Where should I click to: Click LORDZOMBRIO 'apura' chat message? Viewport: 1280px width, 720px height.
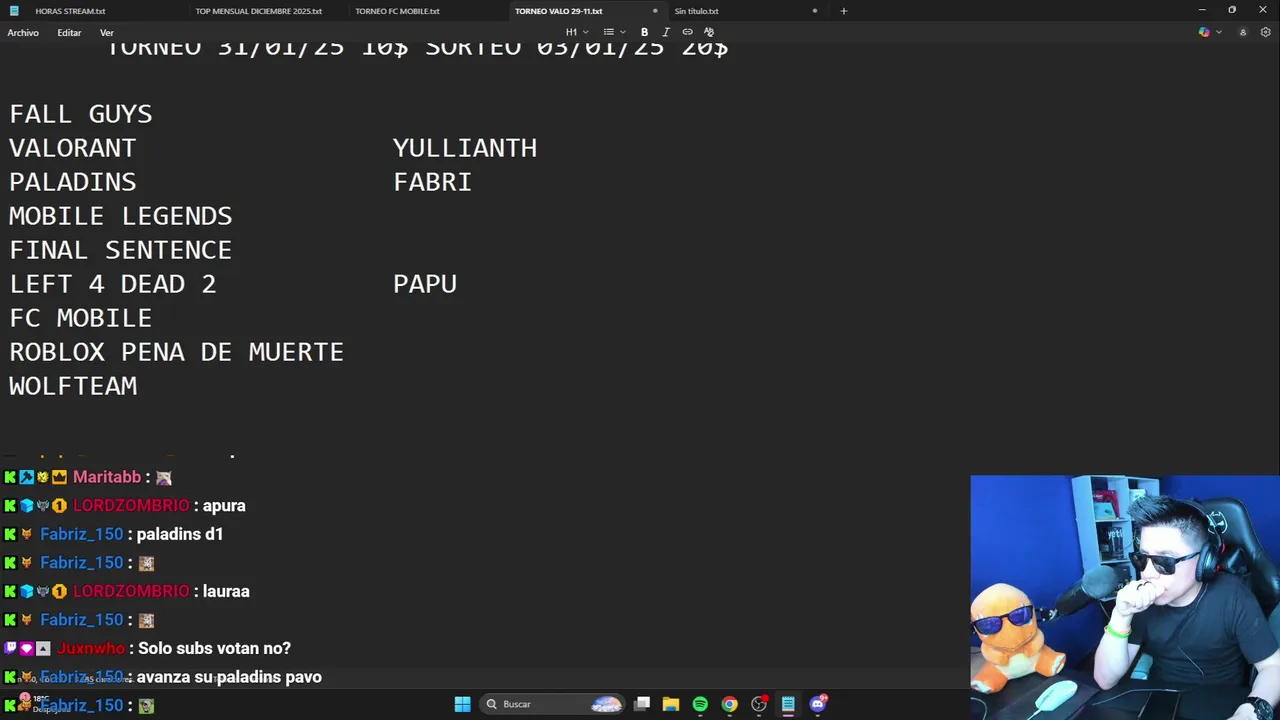point(125,506)
